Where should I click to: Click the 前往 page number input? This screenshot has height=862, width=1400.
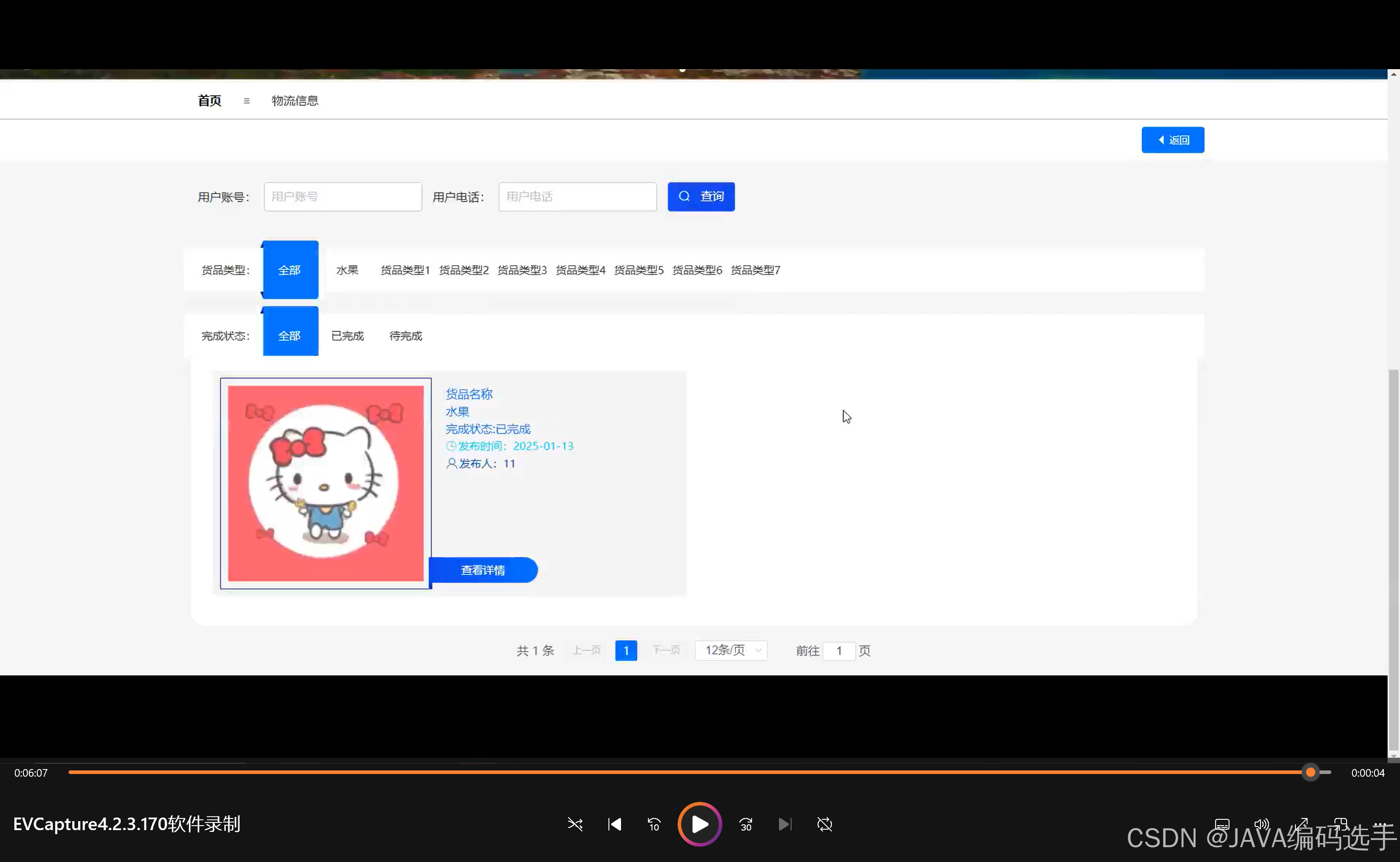[x=839, y=651]
